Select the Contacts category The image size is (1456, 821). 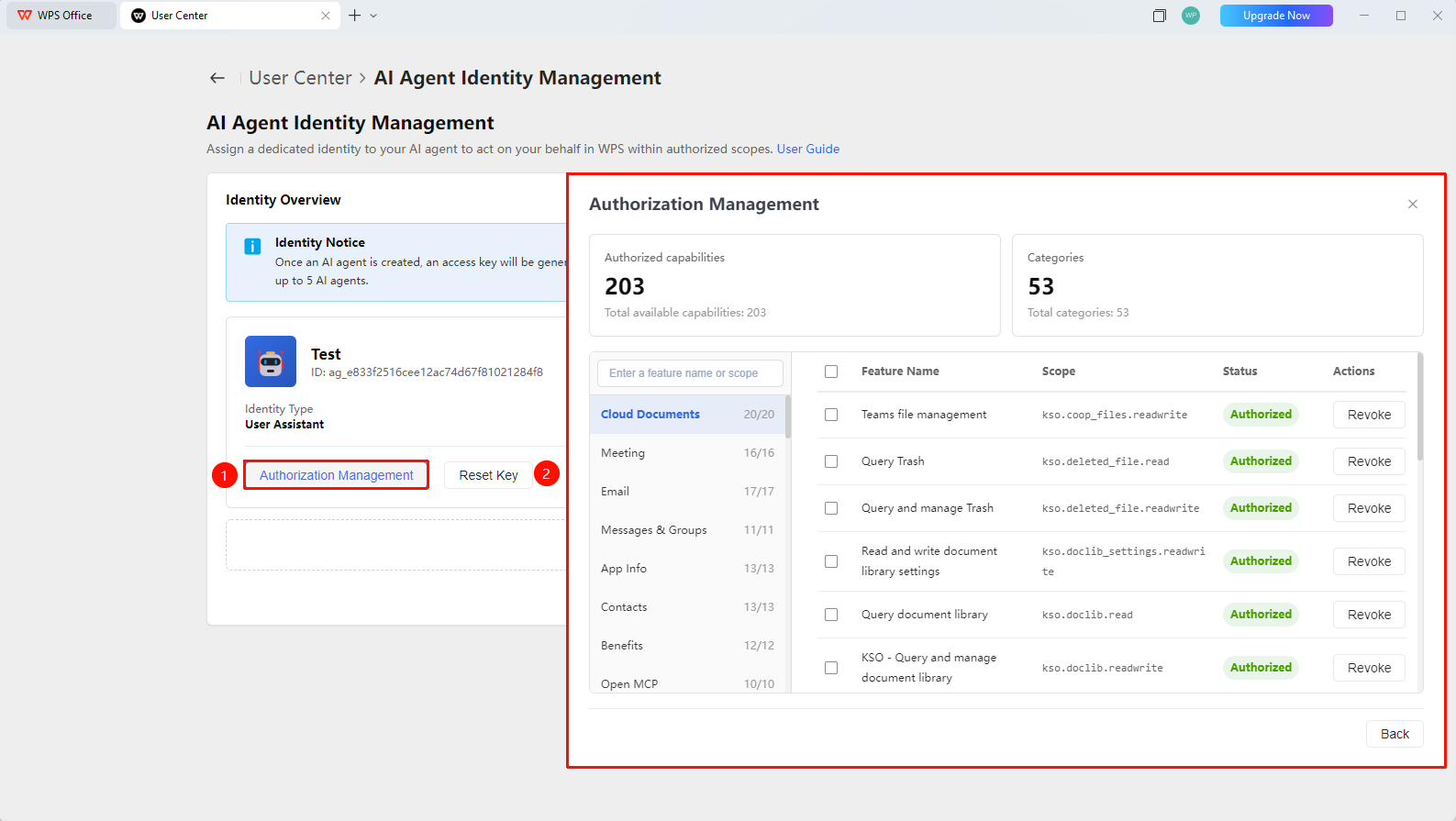tap(688, 607)
